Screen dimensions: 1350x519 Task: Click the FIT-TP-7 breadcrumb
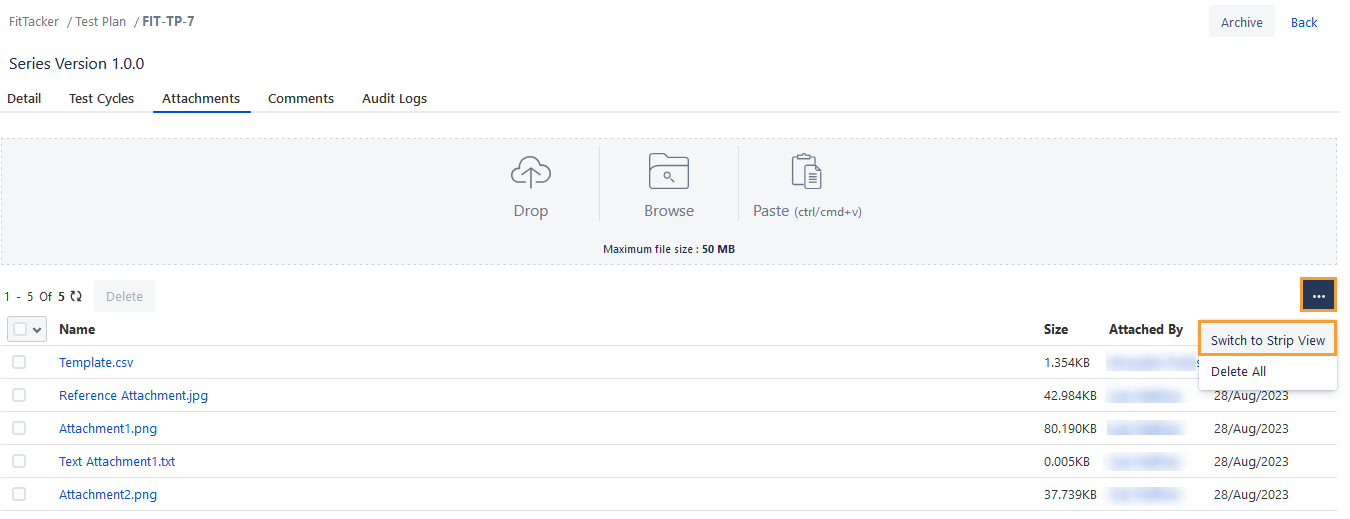click(x=168, y=21)
